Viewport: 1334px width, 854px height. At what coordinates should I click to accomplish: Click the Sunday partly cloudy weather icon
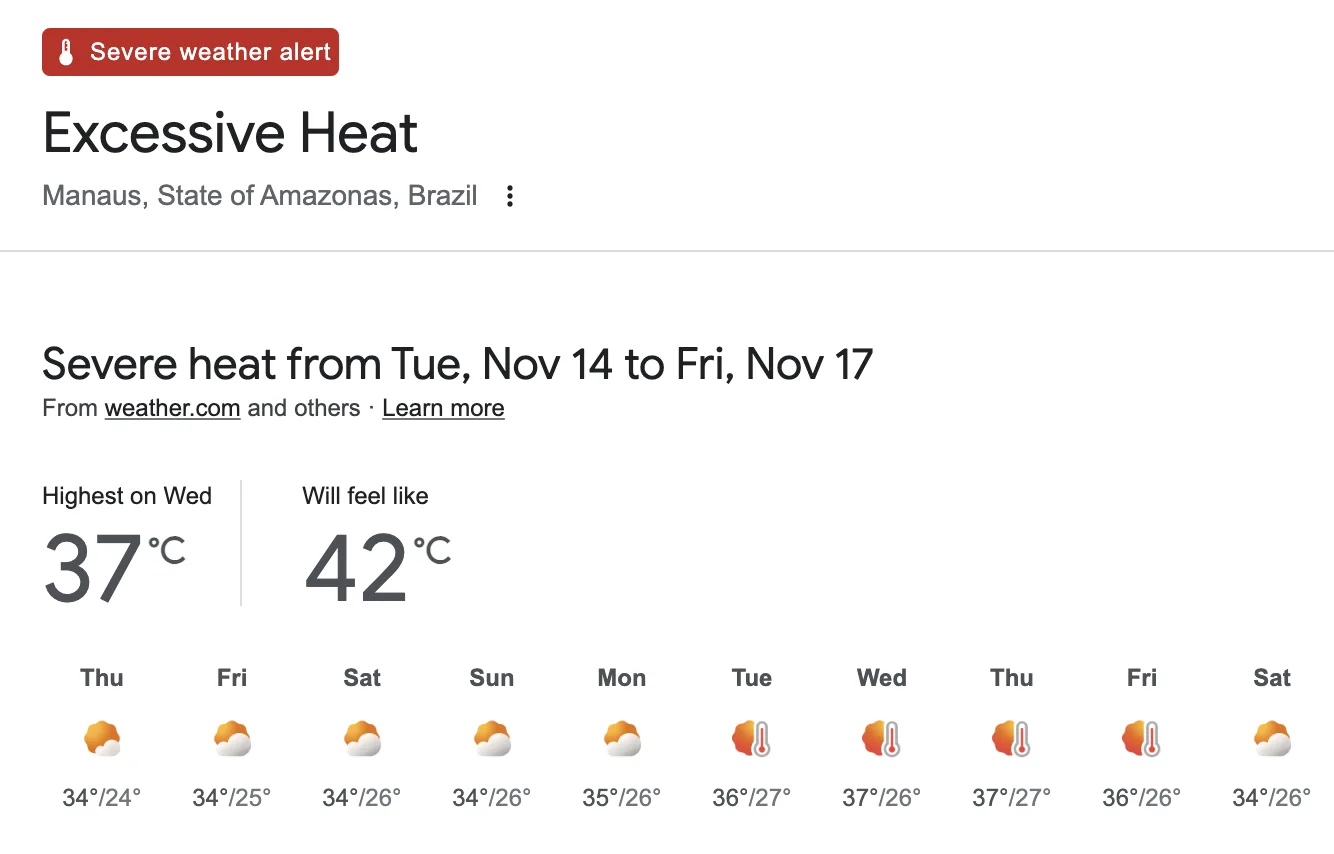[x=492, y=739]
